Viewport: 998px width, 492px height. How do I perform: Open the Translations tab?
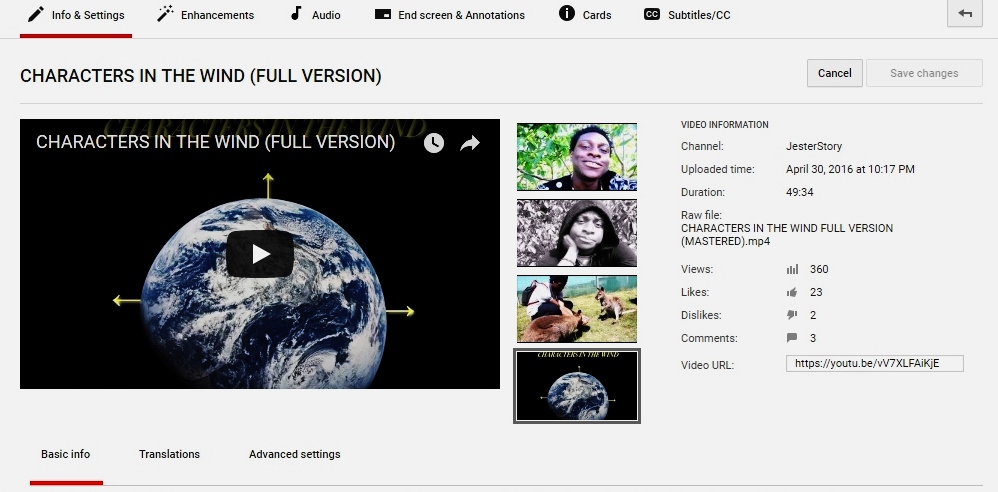coord(169,454)
